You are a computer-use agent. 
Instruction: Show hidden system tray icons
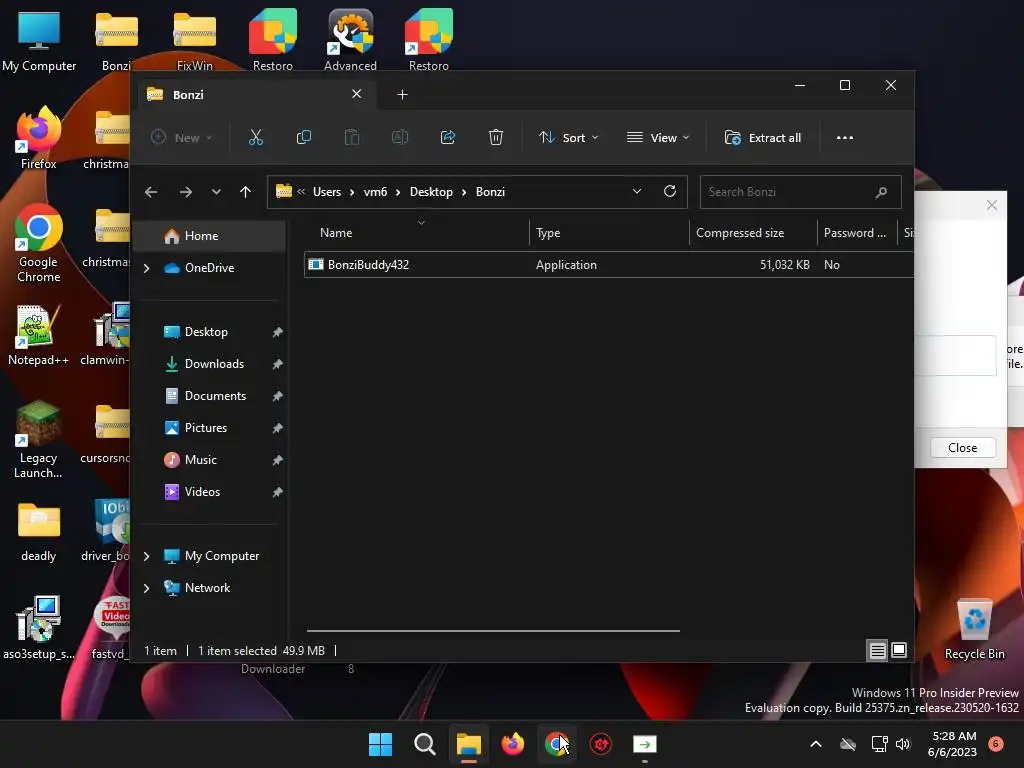[x=816, y=744]
